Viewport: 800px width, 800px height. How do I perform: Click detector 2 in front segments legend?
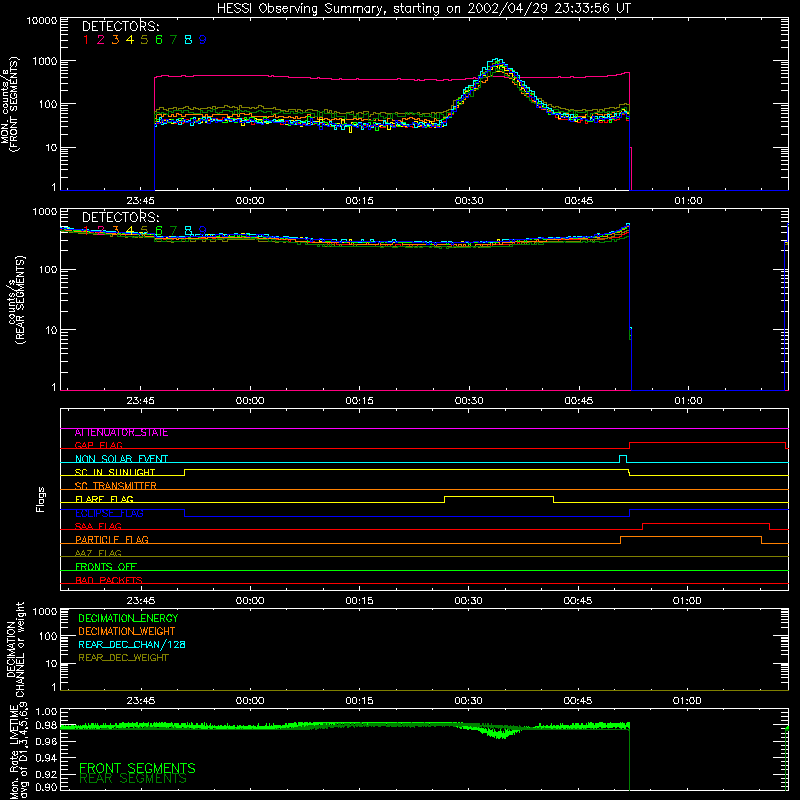tap(101, 40)
